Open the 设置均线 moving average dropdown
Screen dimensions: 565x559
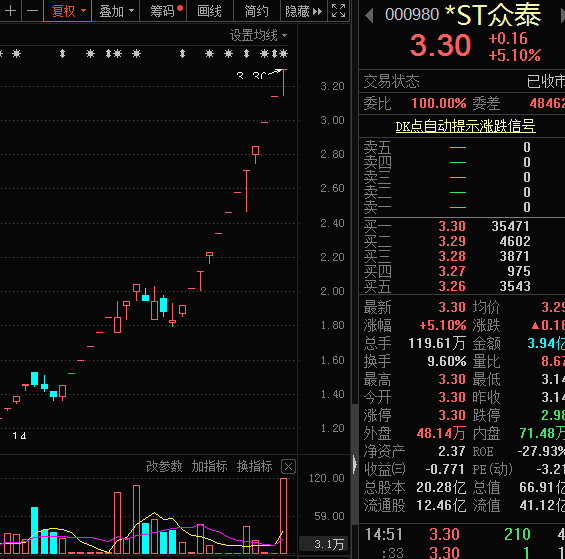click(x=258, y=35)
